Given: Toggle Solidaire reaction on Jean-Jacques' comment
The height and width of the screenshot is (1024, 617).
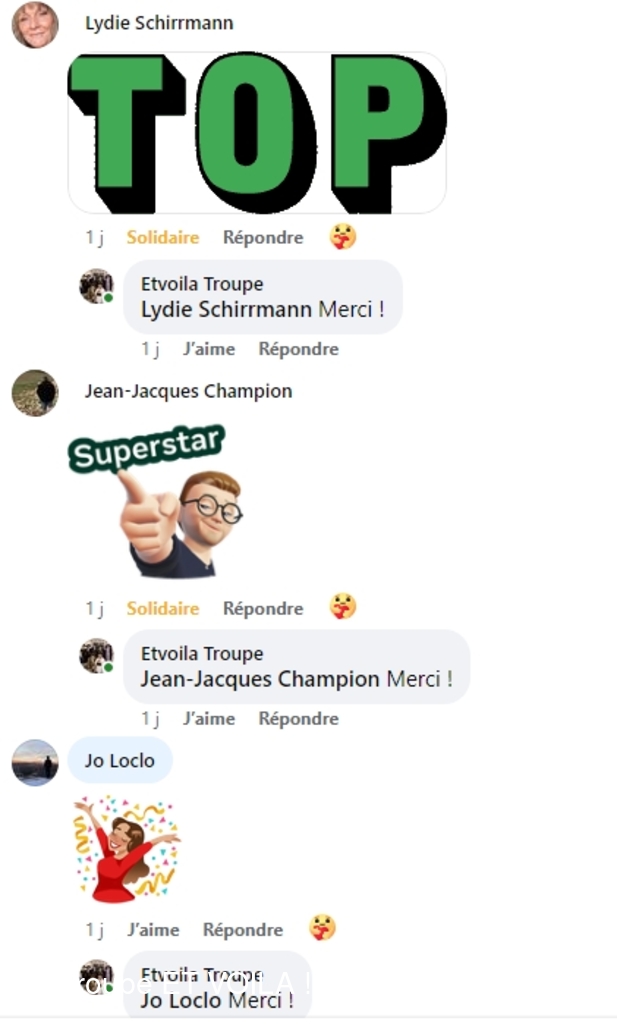Looking at the screenshot, I should [x=163, y=608].
